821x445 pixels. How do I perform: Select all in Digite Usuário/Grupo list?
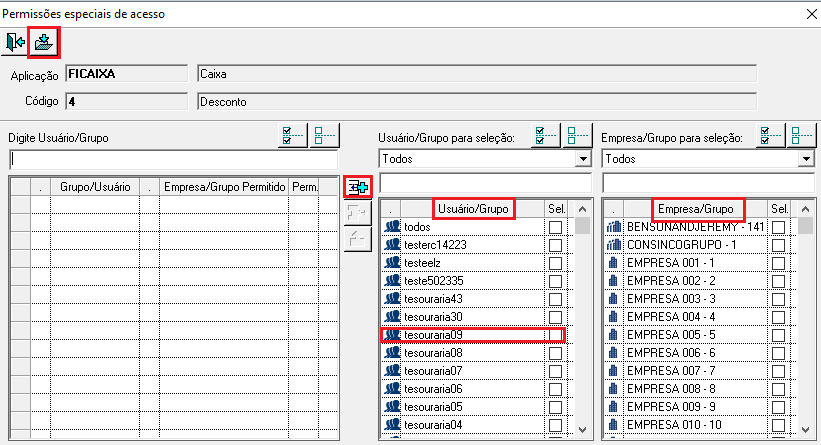pos(292,136)
